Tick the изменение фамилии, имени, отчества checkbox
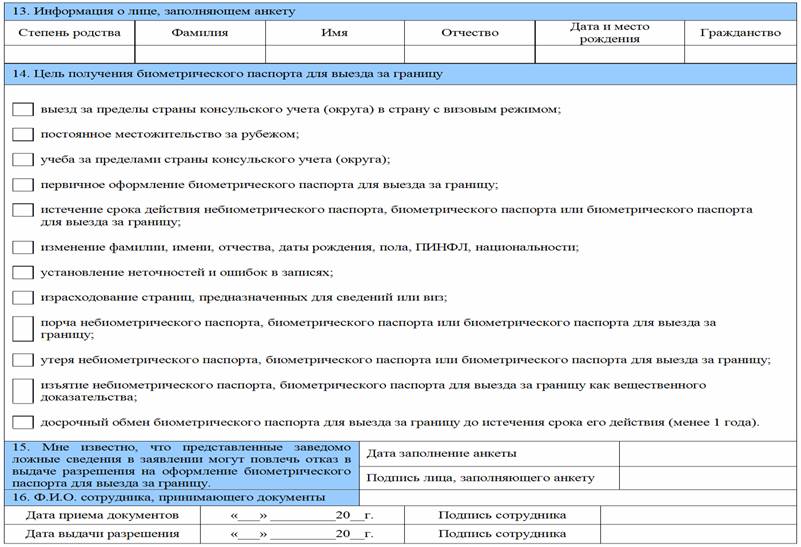This screenshot has height=547, width=801. (x=23, y=247)
